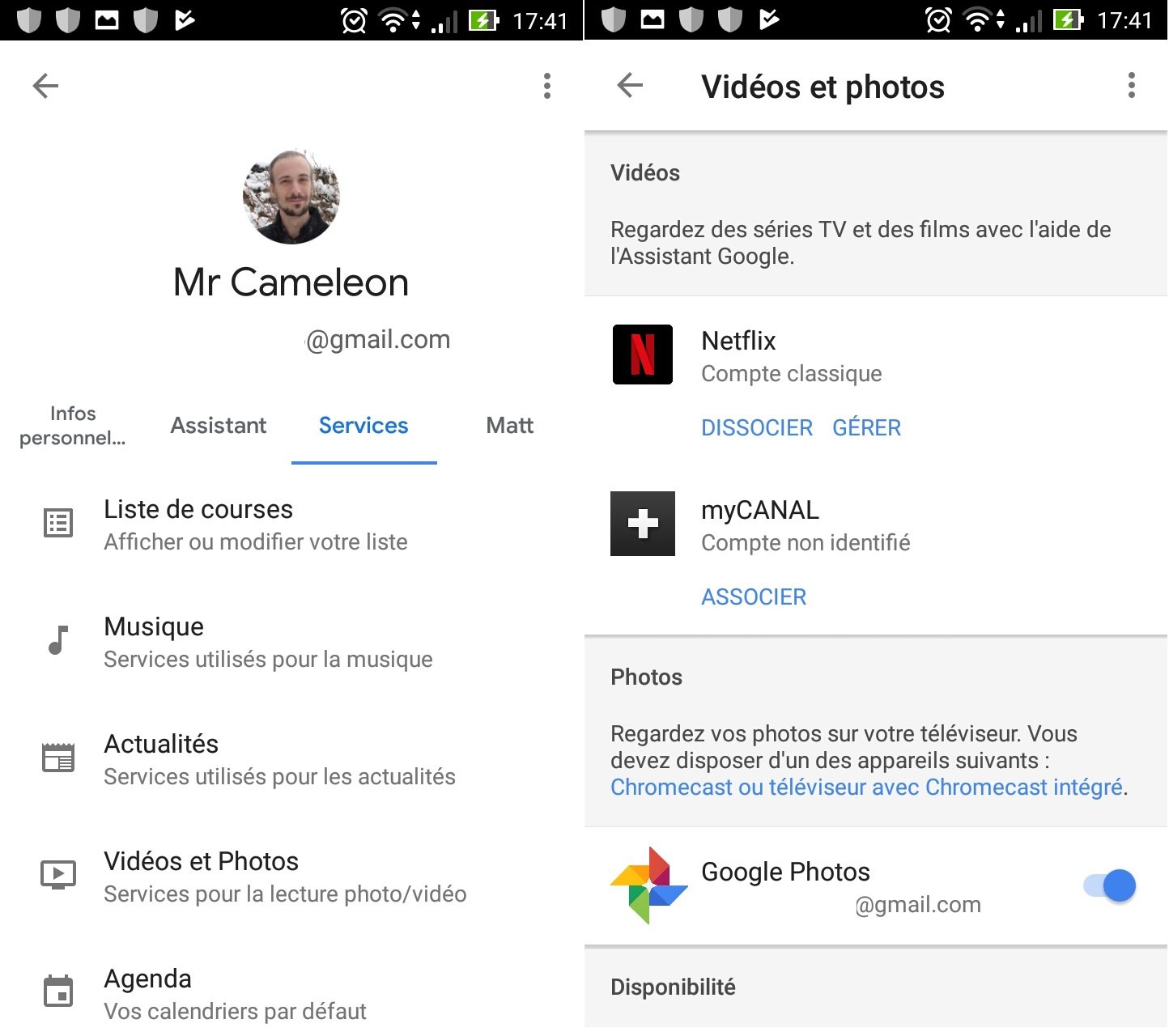This screenshot has width=1169, height=1036.
Task: Open the Vidéos et Photos playback icon
Action: [57, 874]
